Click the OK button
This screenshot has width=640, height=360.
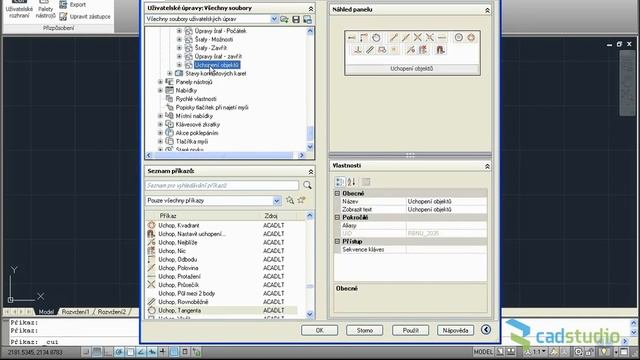pos(320,330)
